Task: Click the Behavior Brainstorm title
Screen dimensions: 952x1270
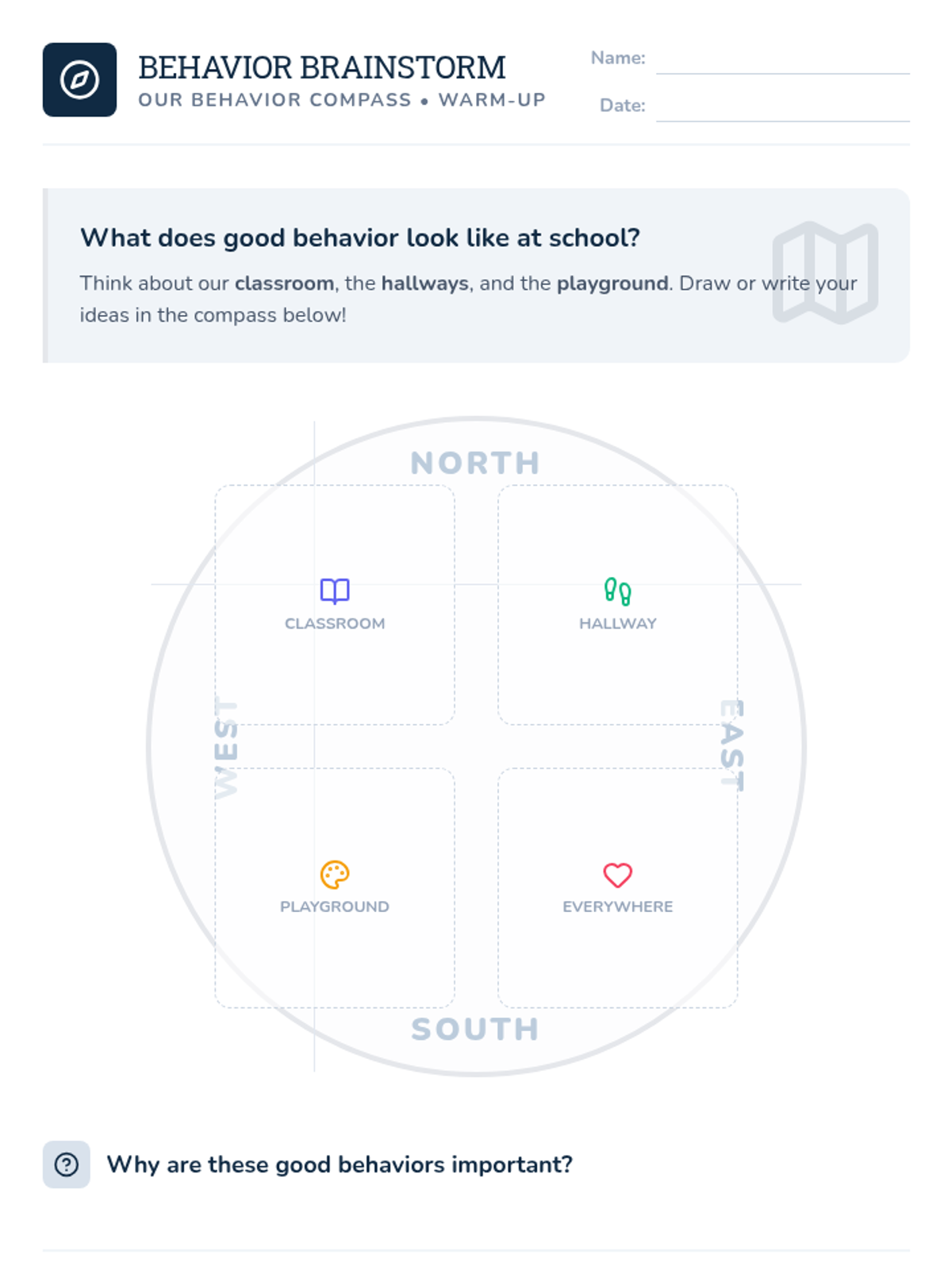Action: (x=322, y=68)
